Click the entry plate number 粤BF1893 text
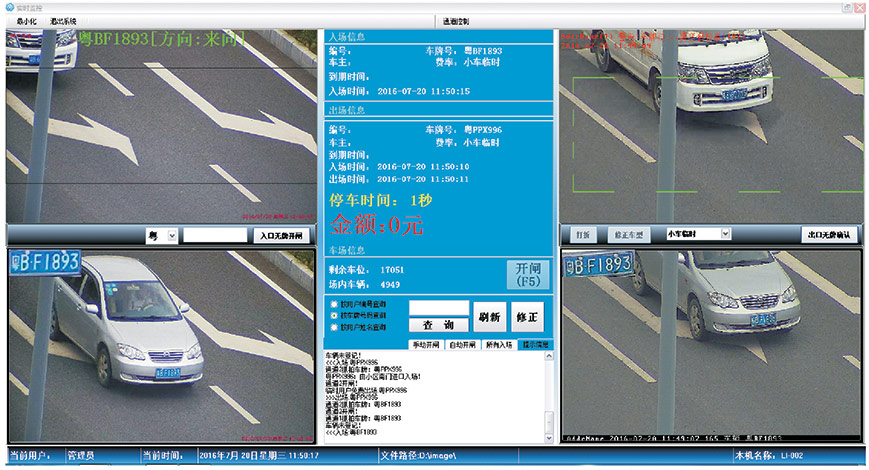Screen dimensions: 869x470 (x=483, y=50)
